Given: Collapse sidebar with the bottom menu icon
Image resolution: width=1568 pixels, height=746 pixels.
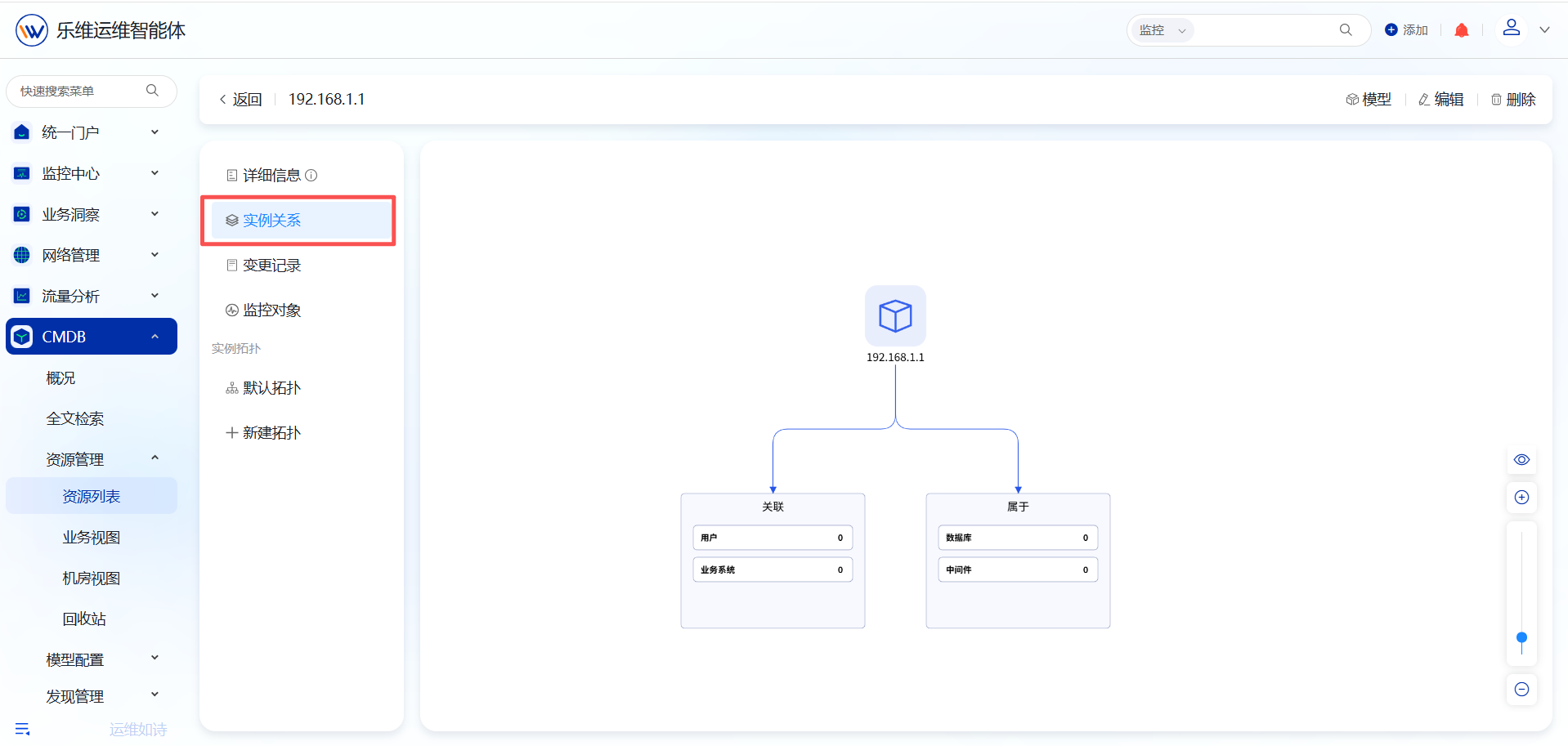Looking at the screenshot, I should click(x=22, y=729).
